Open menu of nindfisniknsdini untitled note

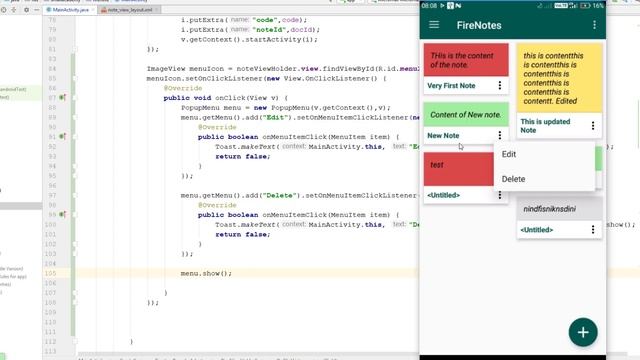point(593,229)
